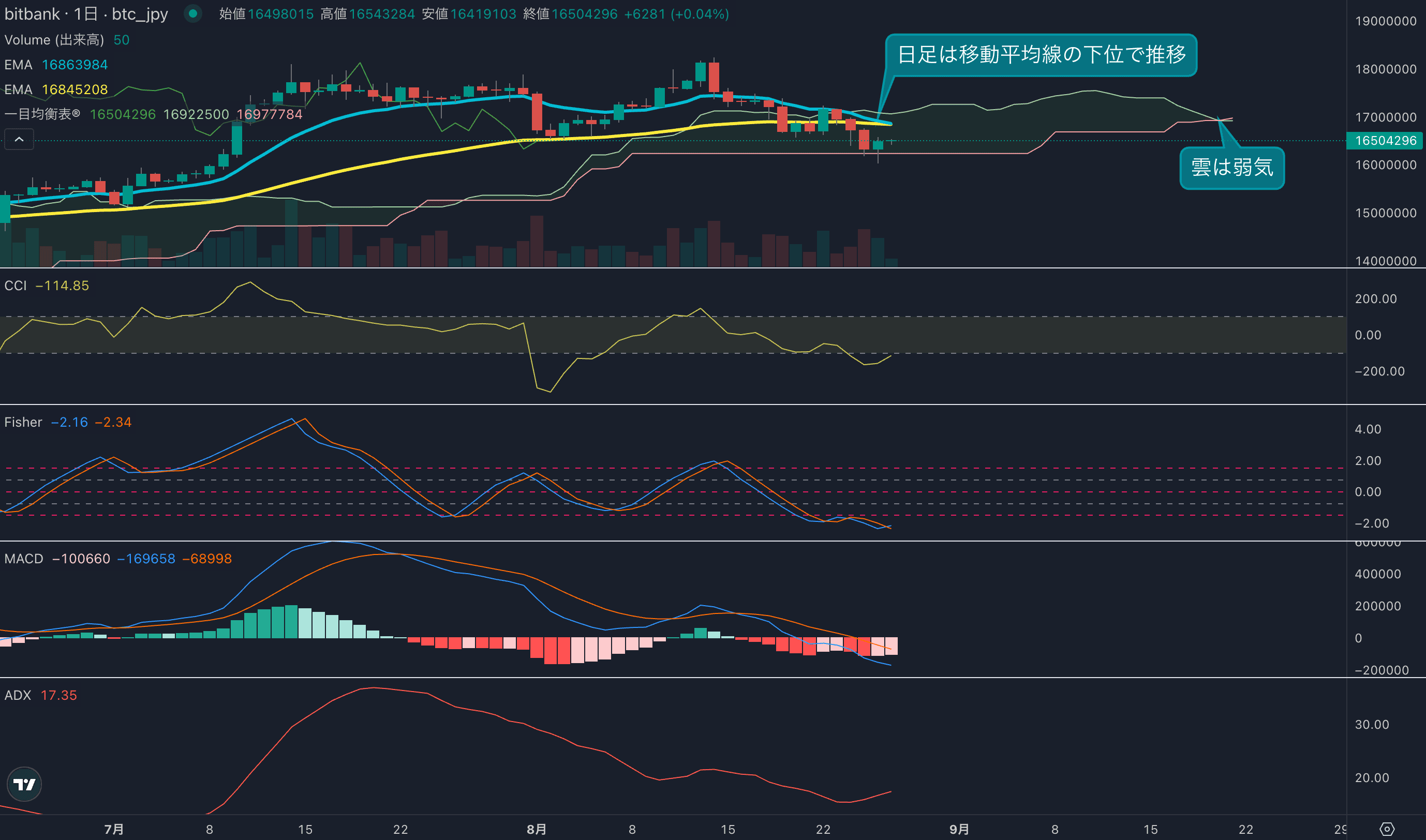
Task: Click the green market status dot
Action: pos(193,13)
